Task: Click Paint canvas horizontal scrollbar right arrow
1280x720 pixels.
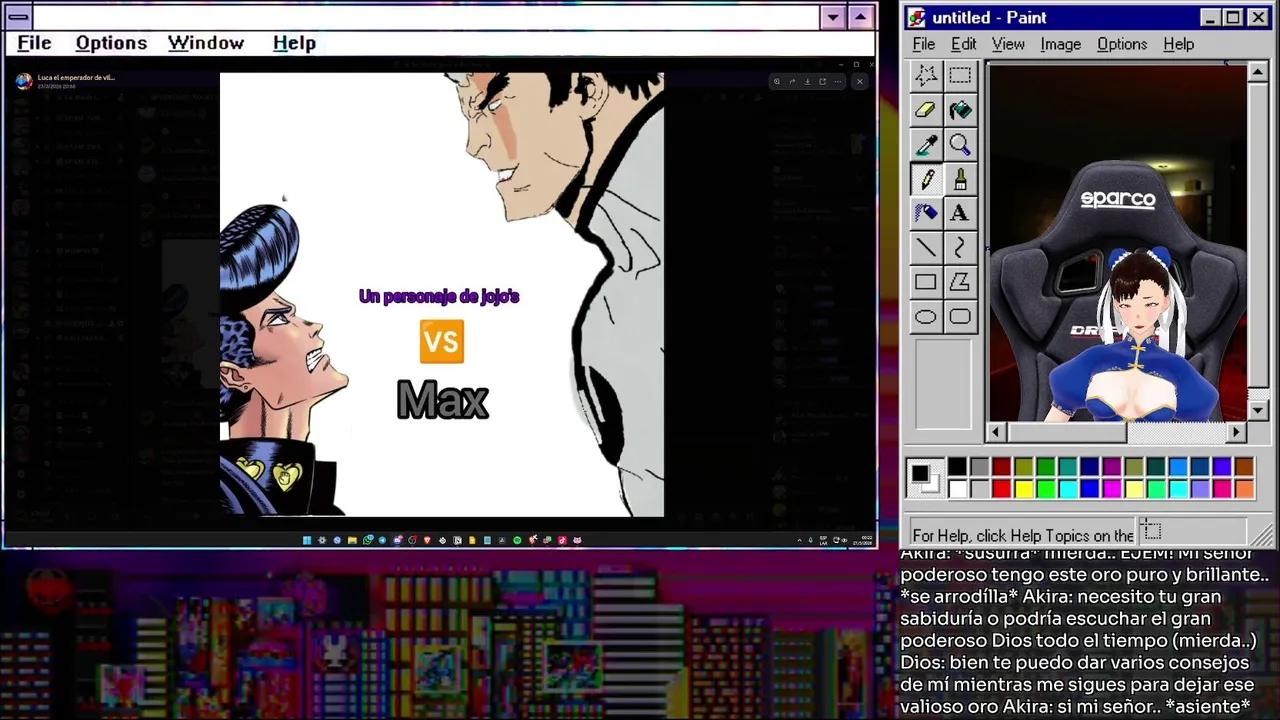Action: point(1237,432)
